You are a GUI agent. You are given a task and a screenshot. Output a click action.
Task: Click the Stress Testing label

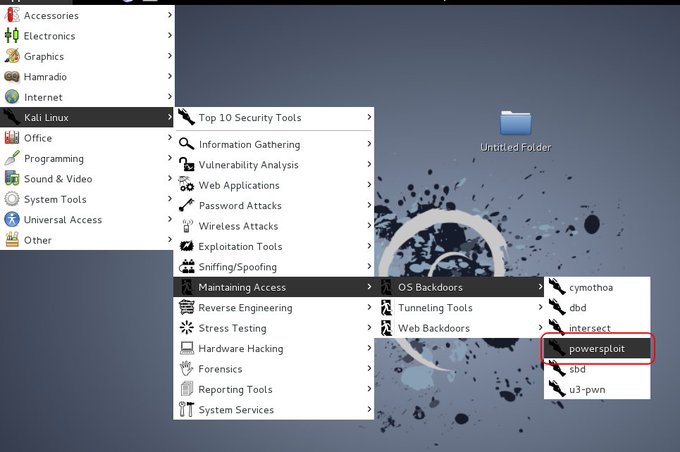232,328
